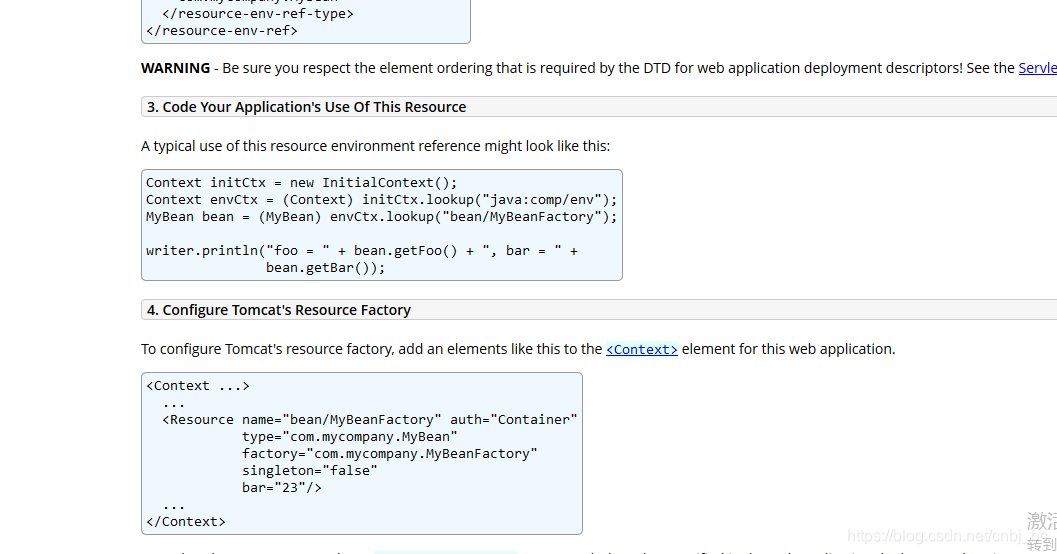The height and width of the screenshot is (554, 1057).
Task: Click the '<Context ...>' opening tag line
Action: pyautogui.click(x=198, y=386)
